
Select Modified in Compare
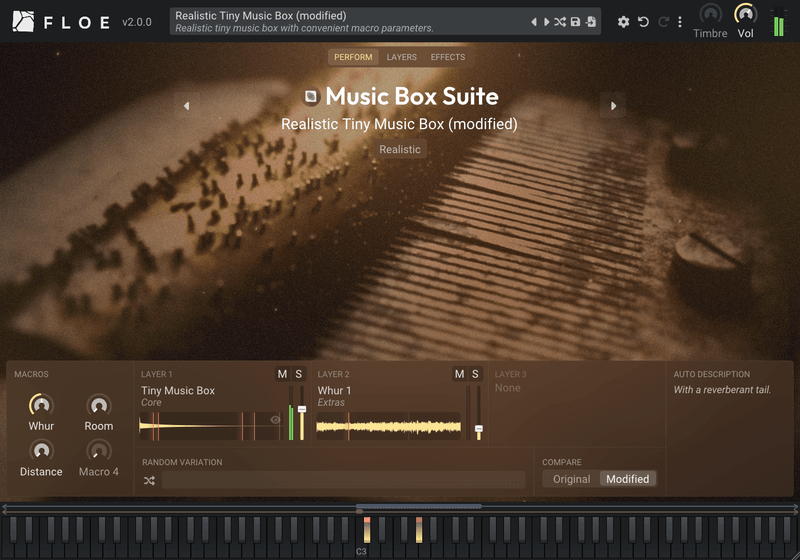coord(628,479)
